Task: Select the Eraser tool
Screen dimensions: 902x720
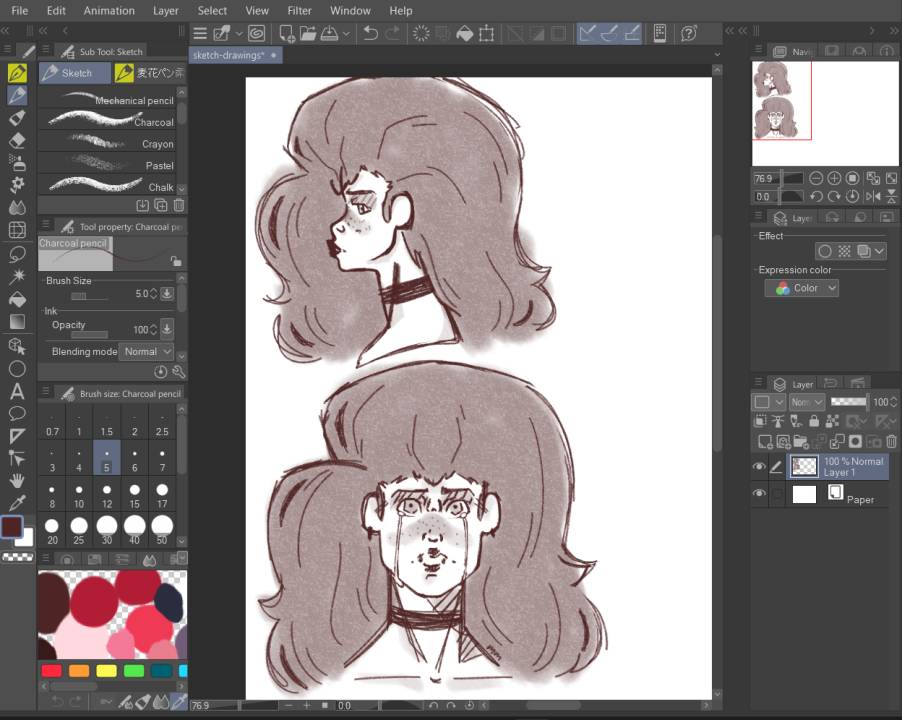Action: [x=17, y=140]
